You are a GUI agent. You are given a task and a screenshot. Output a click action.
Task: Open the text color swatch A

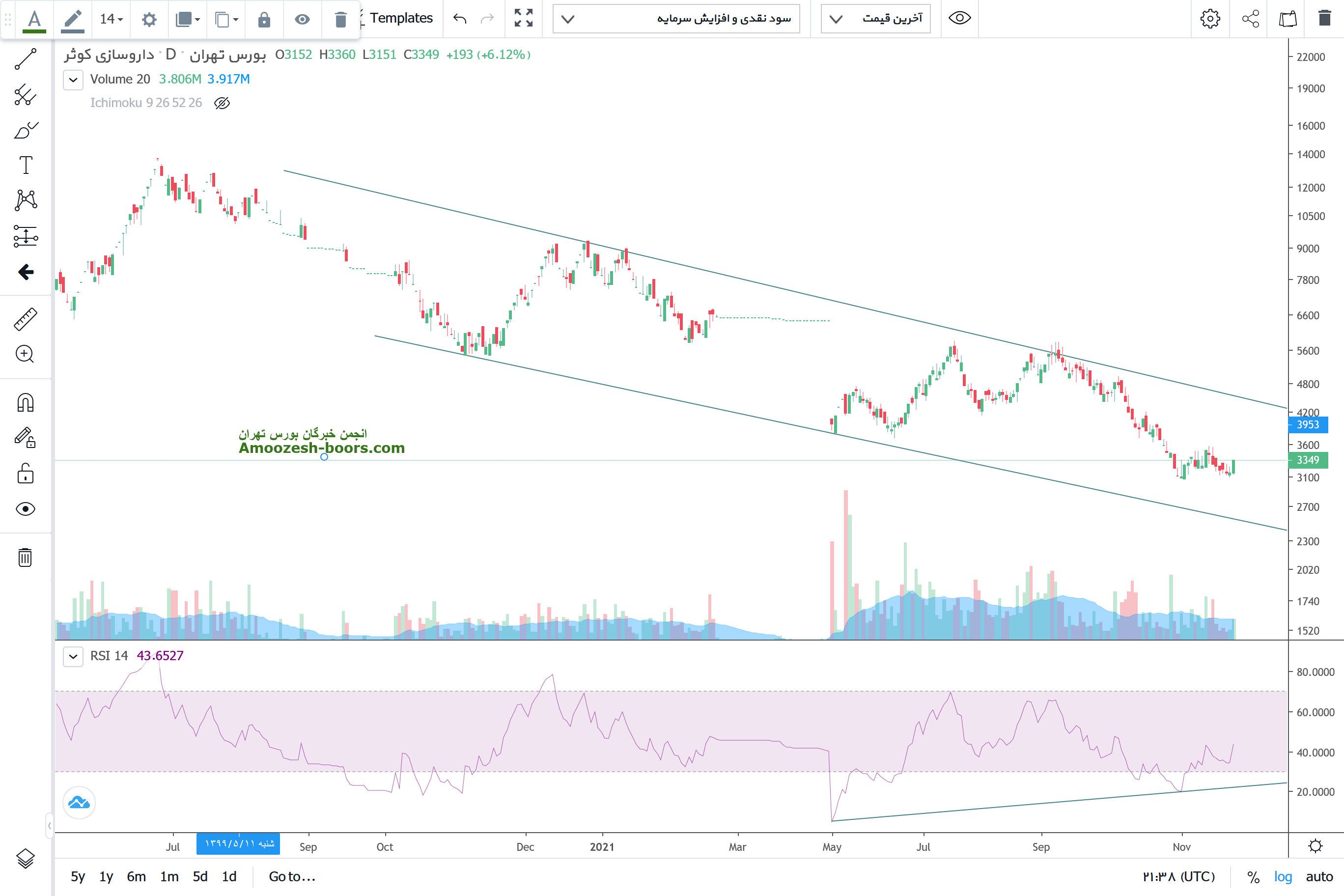click(34, 20)
